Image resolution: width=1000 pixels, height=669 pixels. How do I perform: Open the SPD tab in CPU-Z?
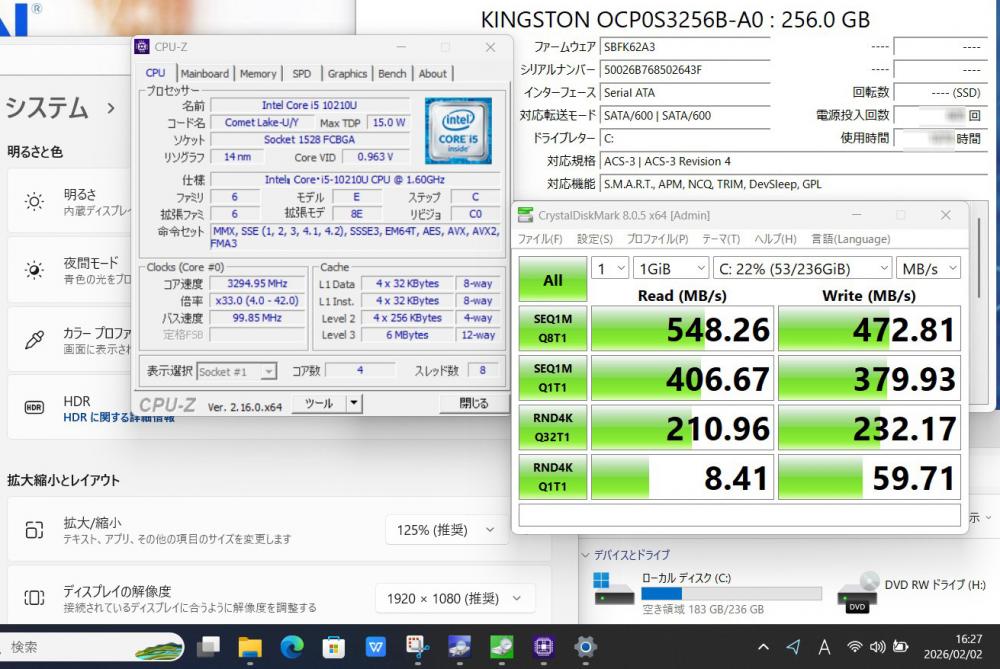point(302,73)
